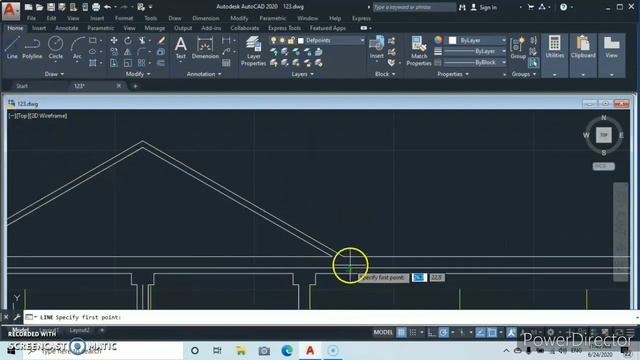
Task: Choose the Rectangle tool in Draw panel
Action: click(93, 40)
